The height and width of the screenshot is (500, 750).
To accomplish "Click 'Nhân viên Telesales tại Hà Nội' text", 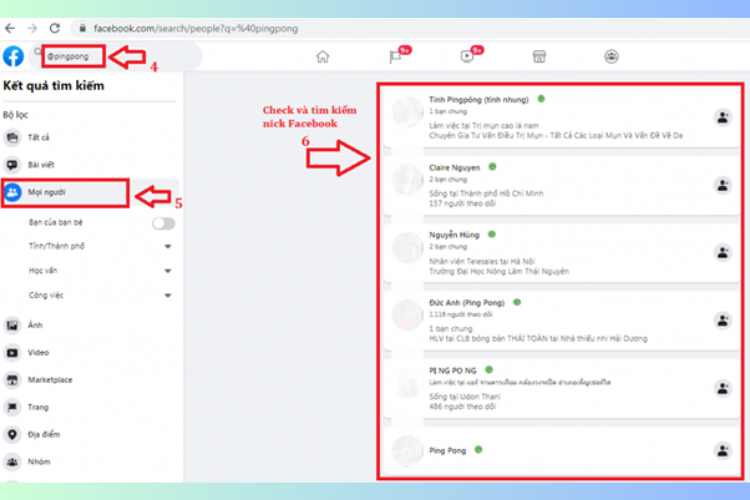I will (482, 261).
